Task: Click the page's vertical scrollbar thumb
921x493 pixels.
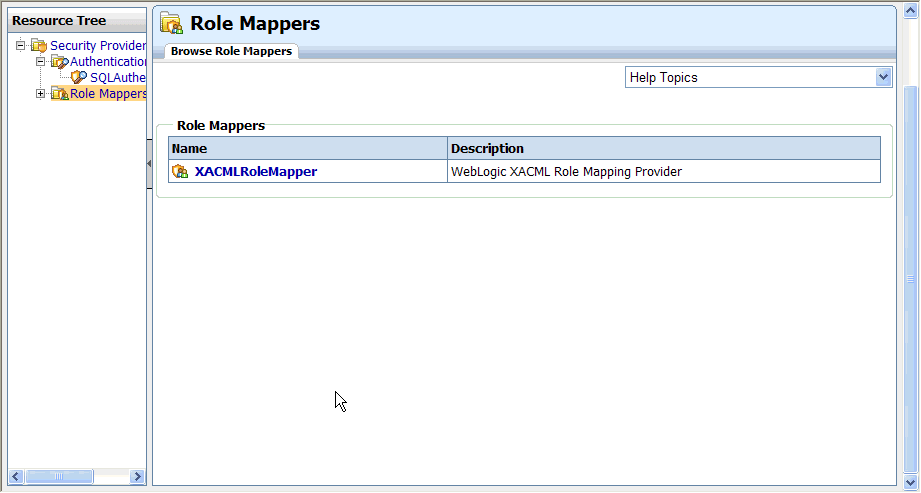Action: pyautogui.click(x=910, y=279)
